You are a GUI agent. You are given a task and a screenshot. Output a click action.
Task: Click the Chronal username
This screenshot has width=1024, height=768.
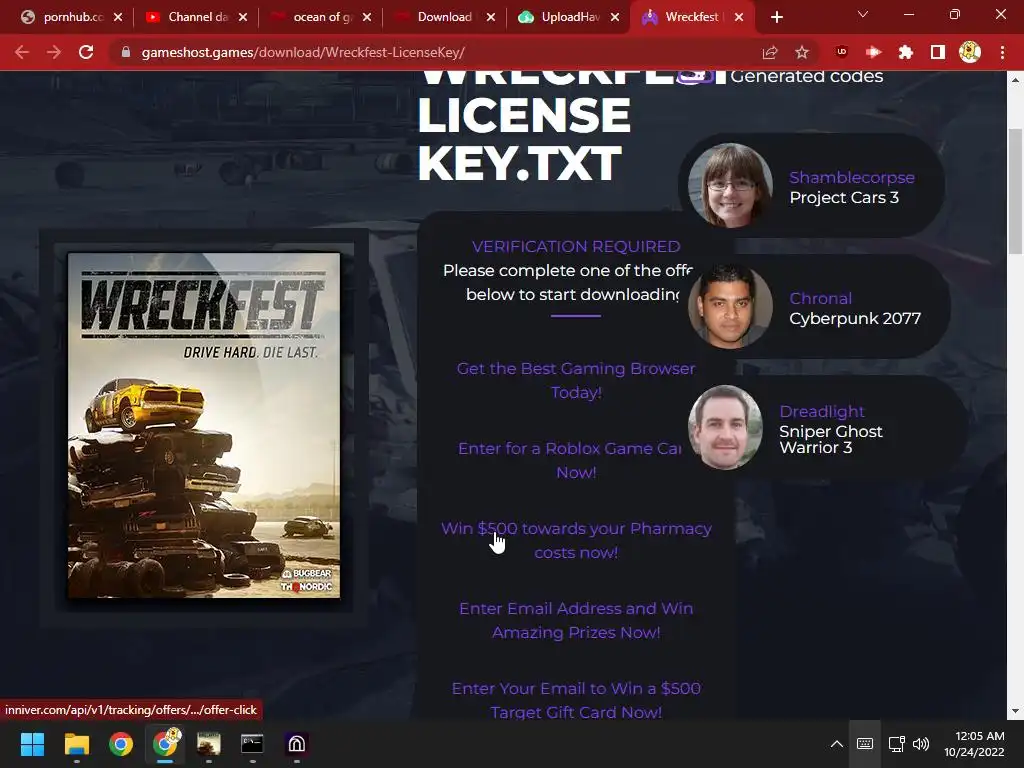coord(820,298)
